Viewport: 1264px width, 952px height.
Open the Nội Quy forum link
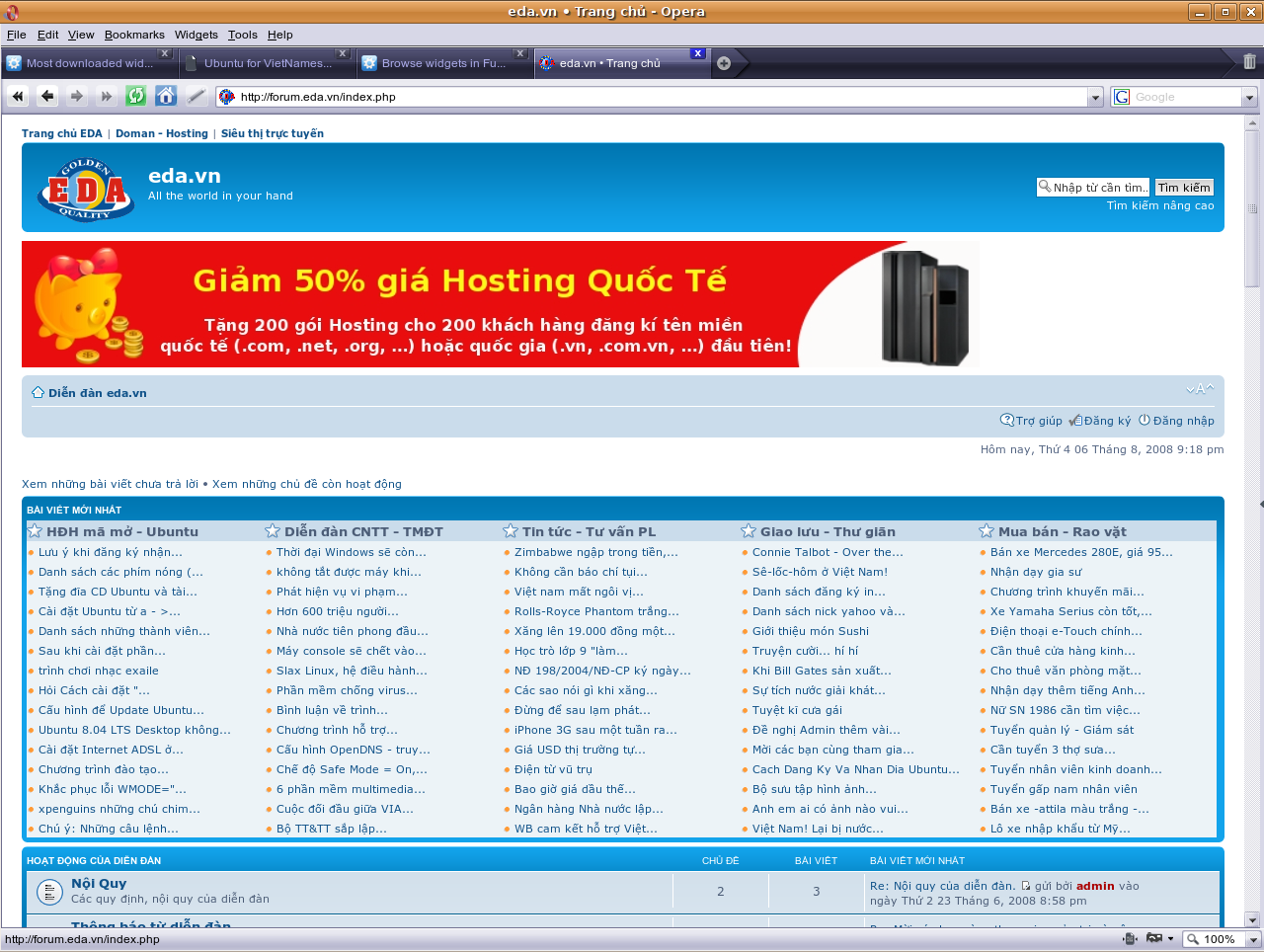(99, 883)
